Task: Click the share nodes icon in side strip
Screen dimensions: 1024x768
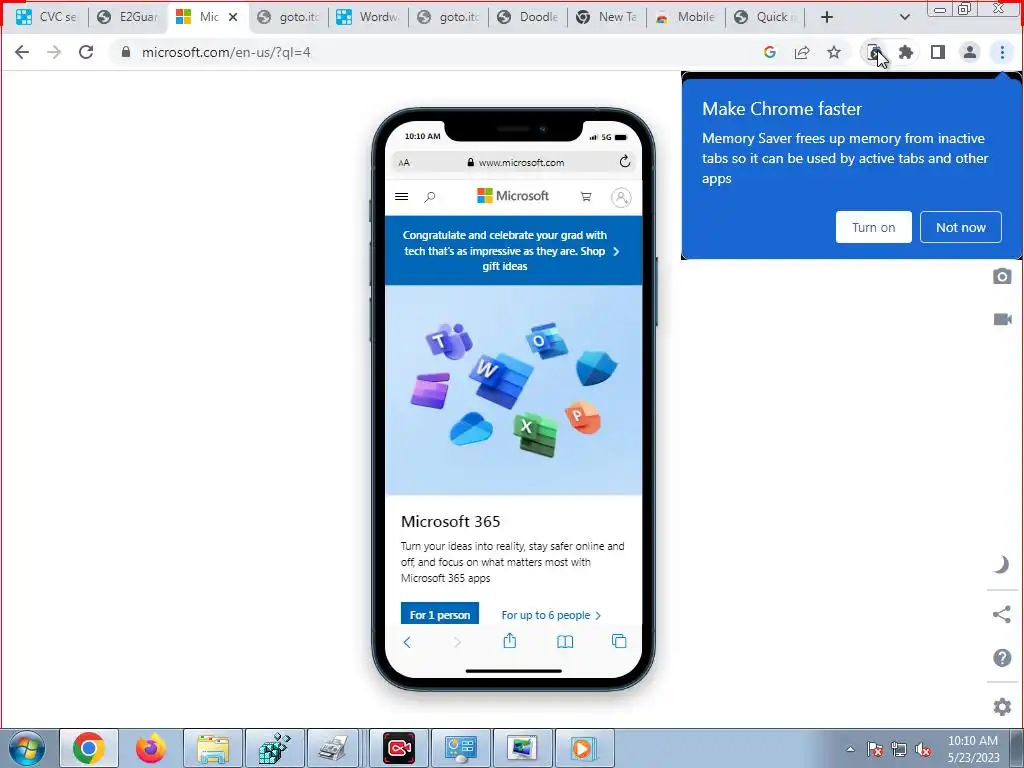Action: [1002, 614]
